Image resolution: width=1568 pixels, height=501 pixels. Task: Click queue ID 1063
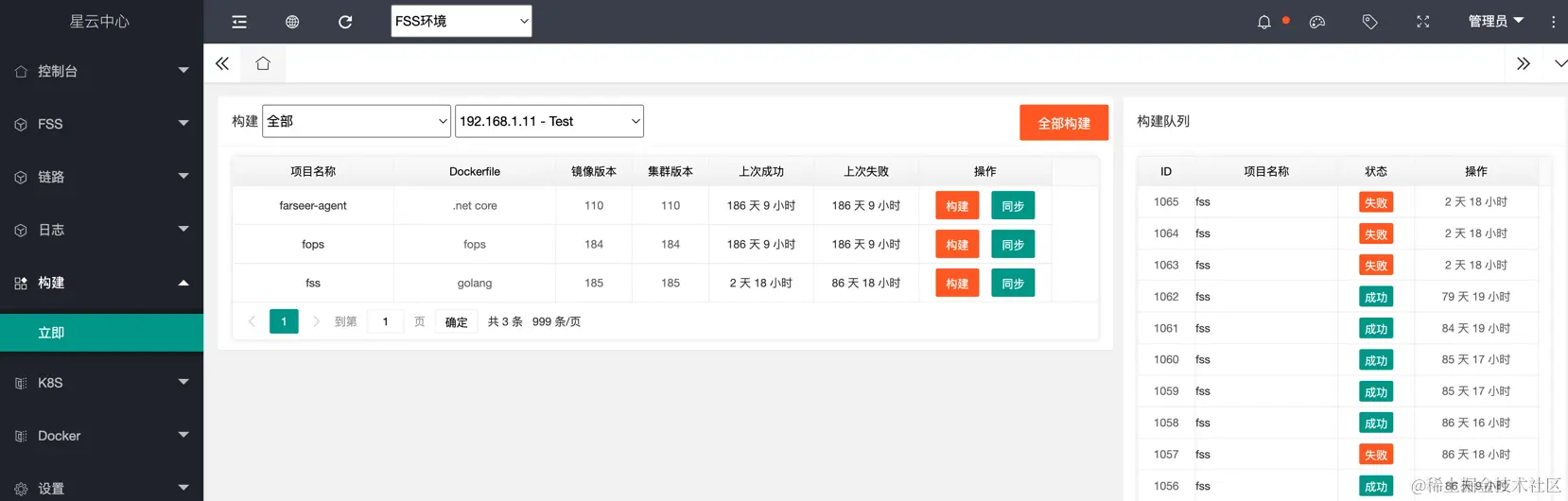(x=1166, y=265)
